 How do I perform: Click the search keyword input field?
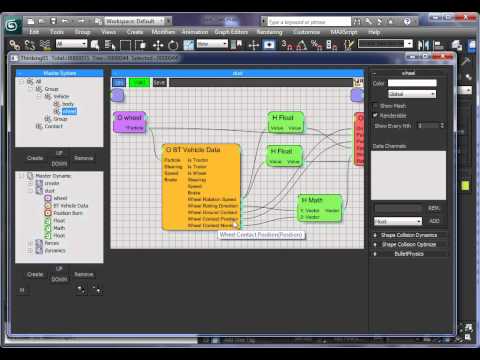(x=309, y=22)
